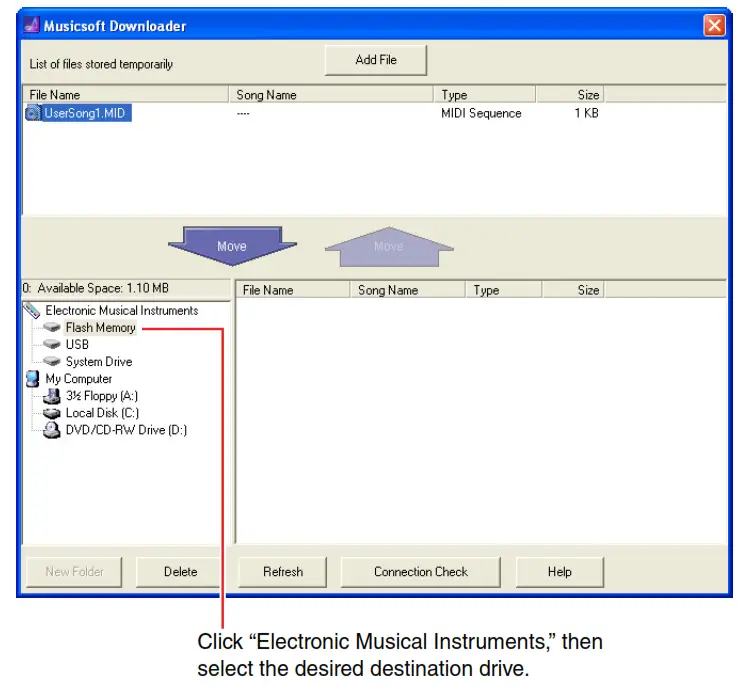Click the Flash Memory drive icon
The image size is (754, 686).
point(51,327)
